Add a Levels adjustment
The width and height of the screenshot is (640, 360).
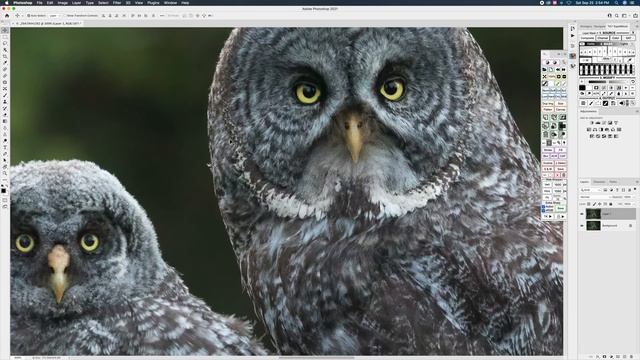(x=598, y=123)
